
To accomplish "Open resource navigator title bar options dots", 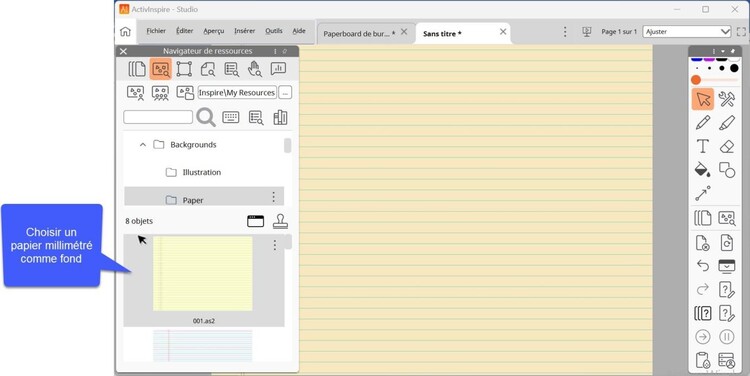I will click(275, 51).
